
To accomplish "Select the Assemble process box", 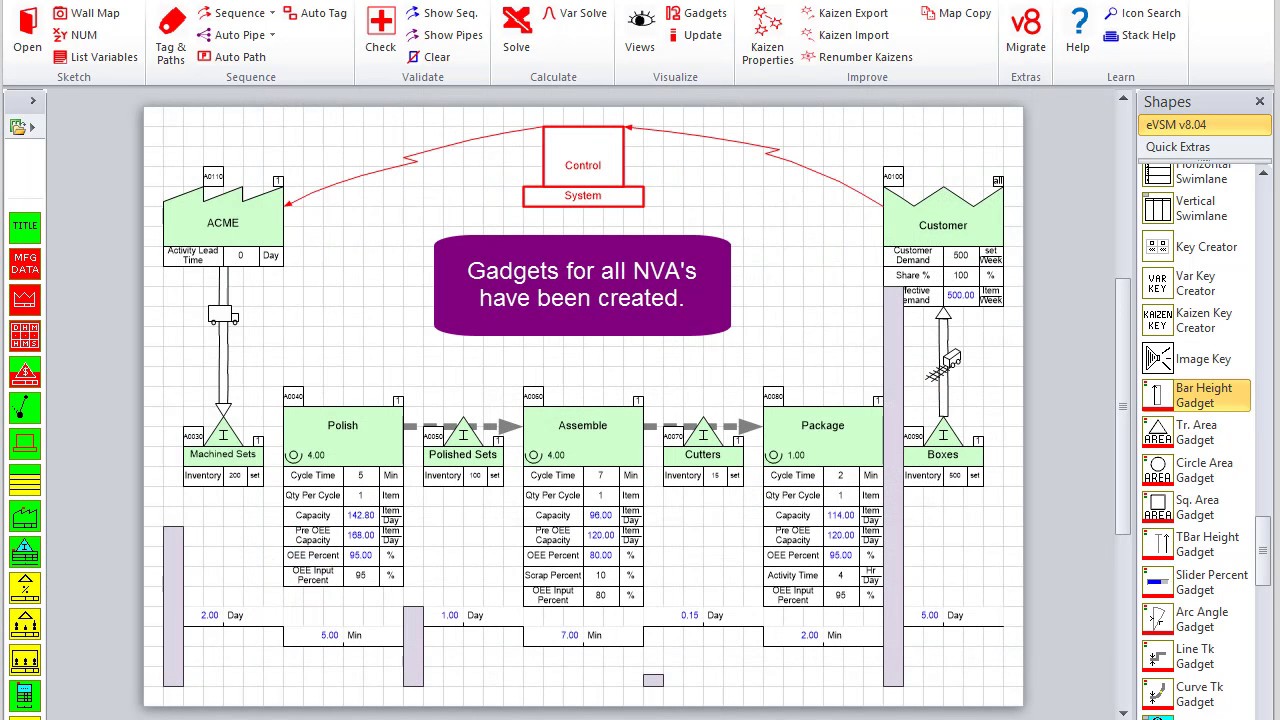I will click(583, 436).
